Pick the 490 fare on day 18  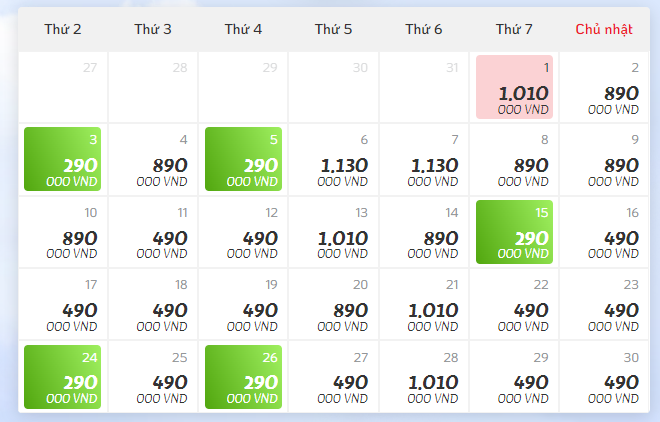click(x=153, y=305)
